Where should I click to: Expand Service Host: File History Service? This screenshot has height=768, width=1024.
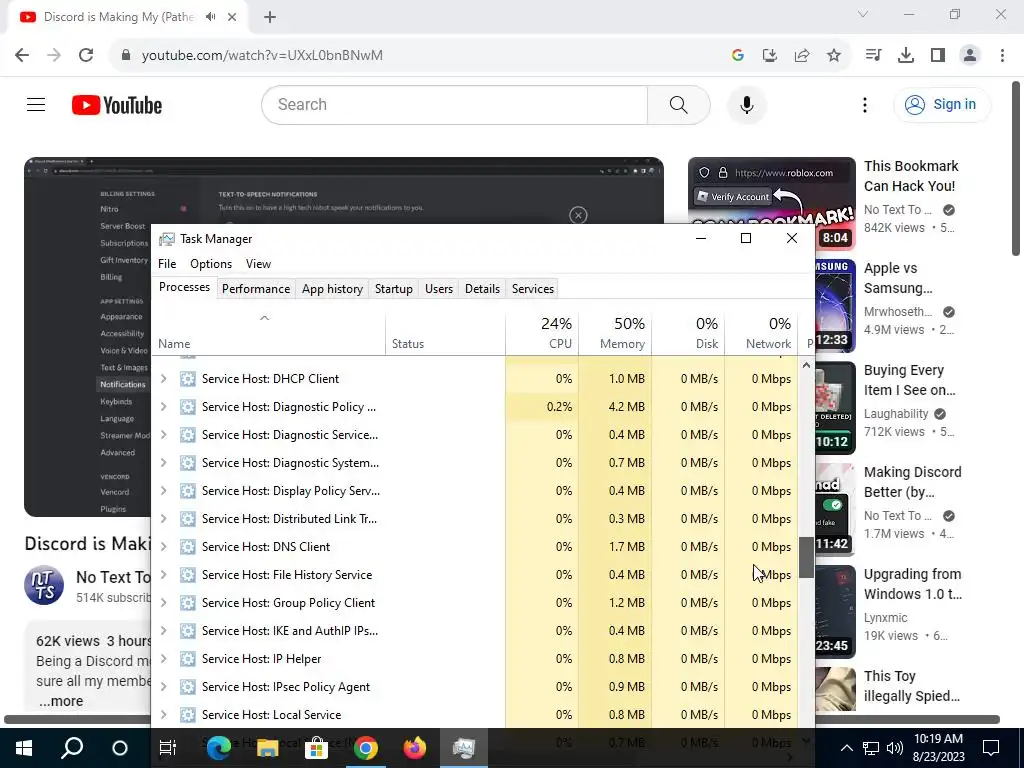pos(163,575)
